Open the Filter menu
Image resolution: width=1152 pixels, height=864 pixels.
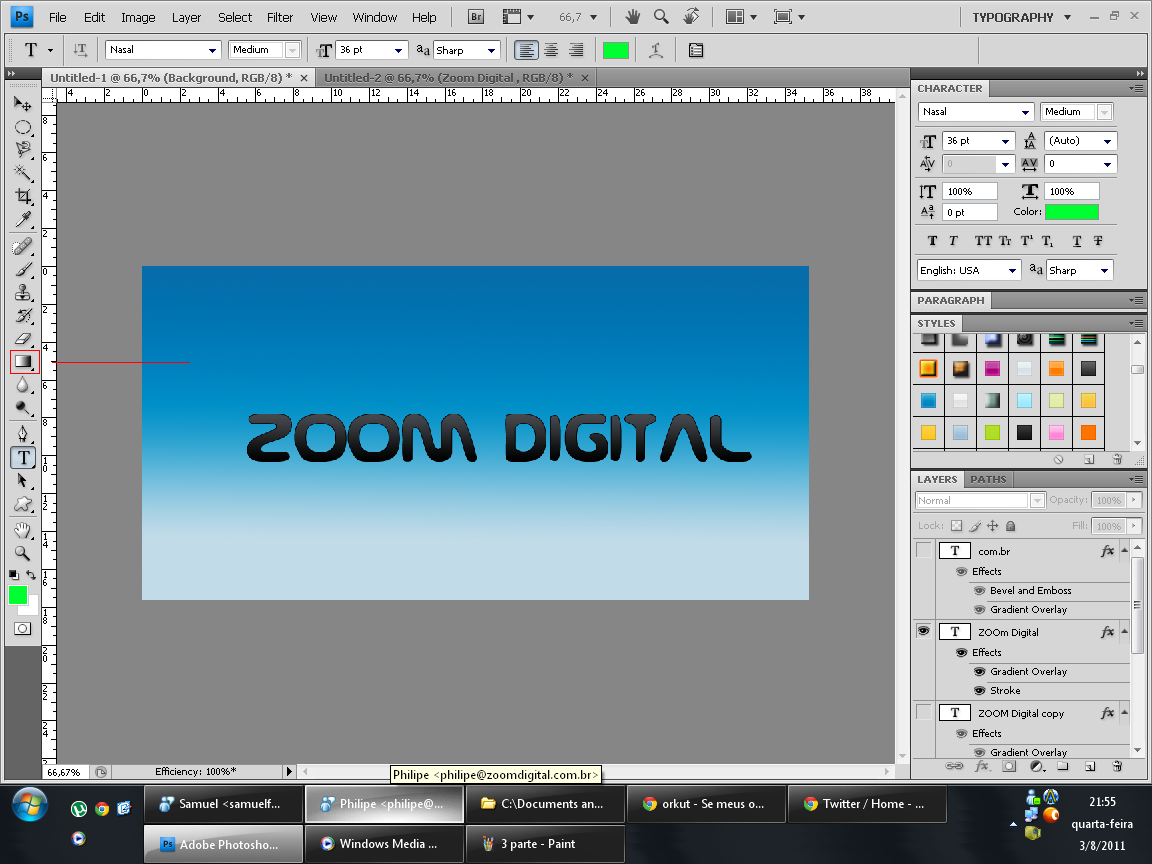(280, 17)
